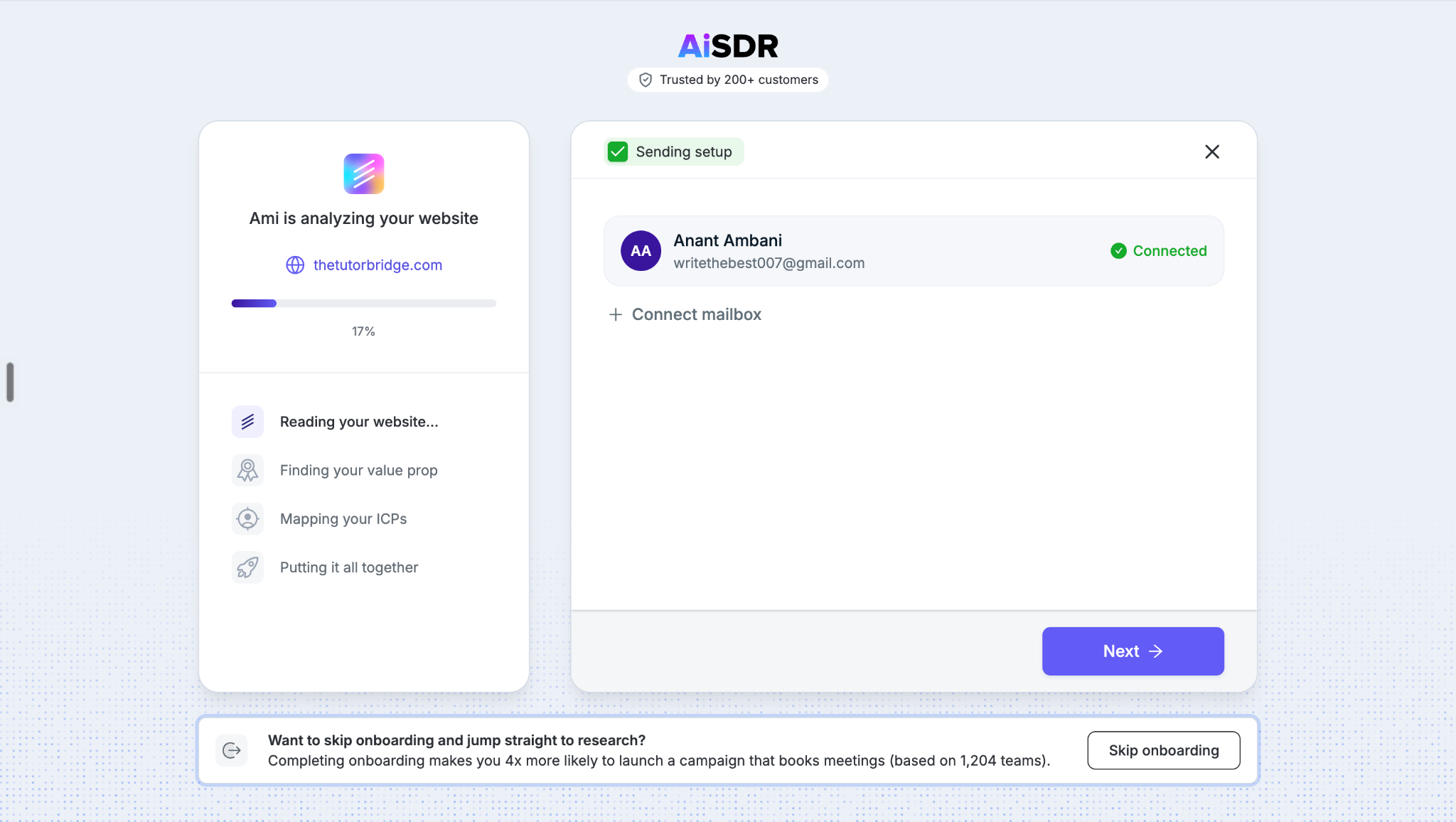Click the Want to skip onboarding question text
This screenshot has width=1456, height=822.
pos(456,740)
